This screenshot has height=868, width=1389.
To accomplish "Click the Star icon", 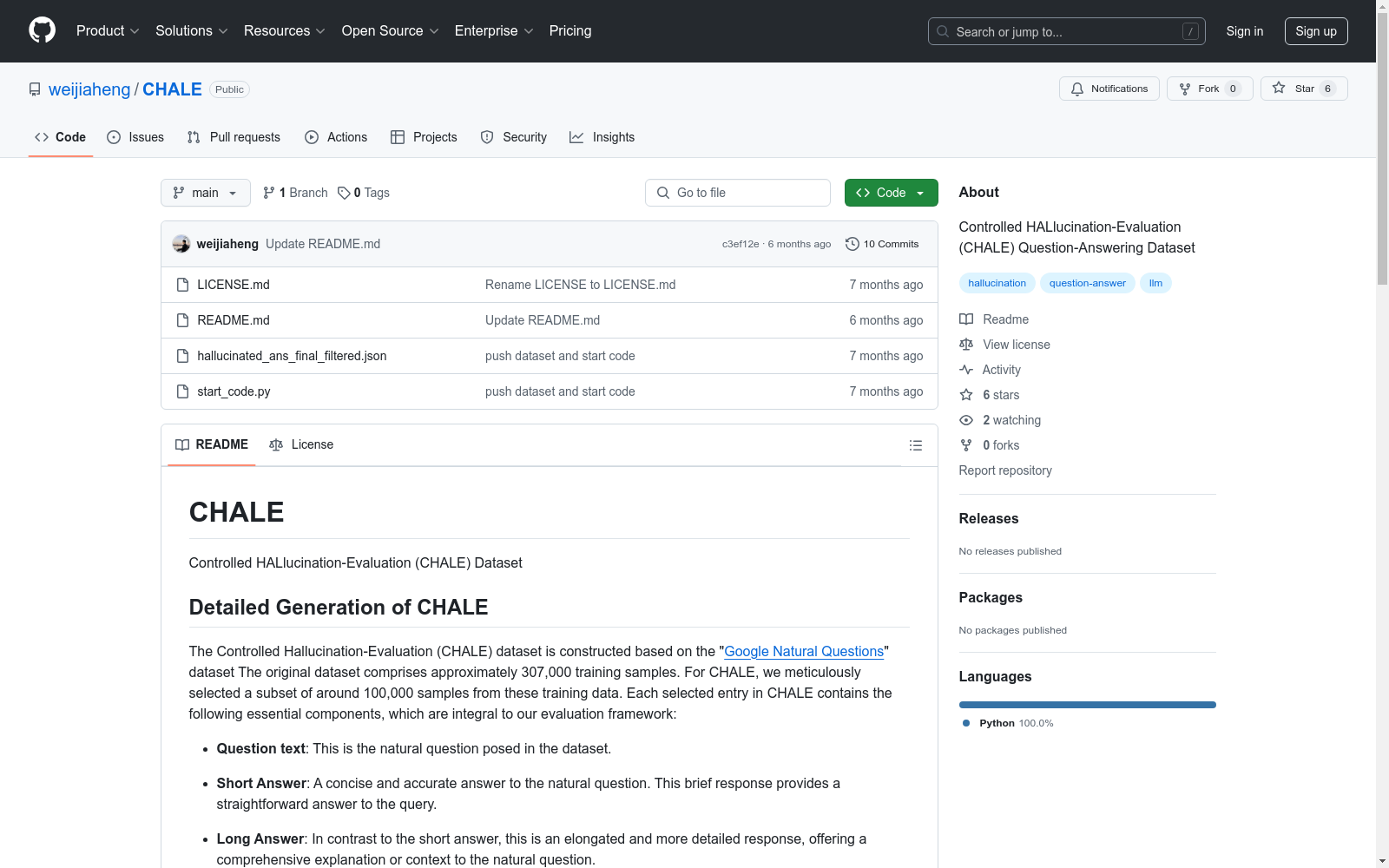I will (1279, 88).
